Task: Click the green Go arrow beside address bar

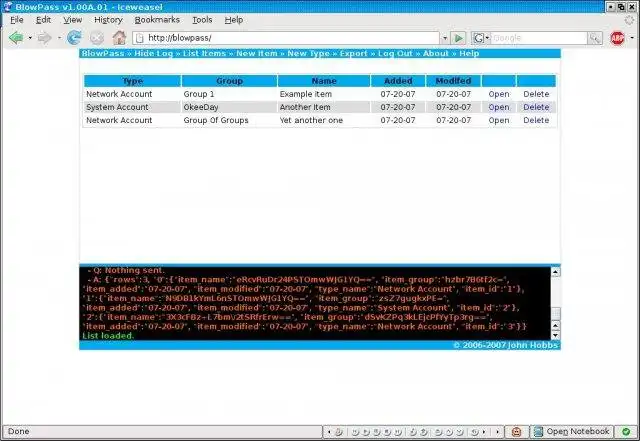Action: 459,38
